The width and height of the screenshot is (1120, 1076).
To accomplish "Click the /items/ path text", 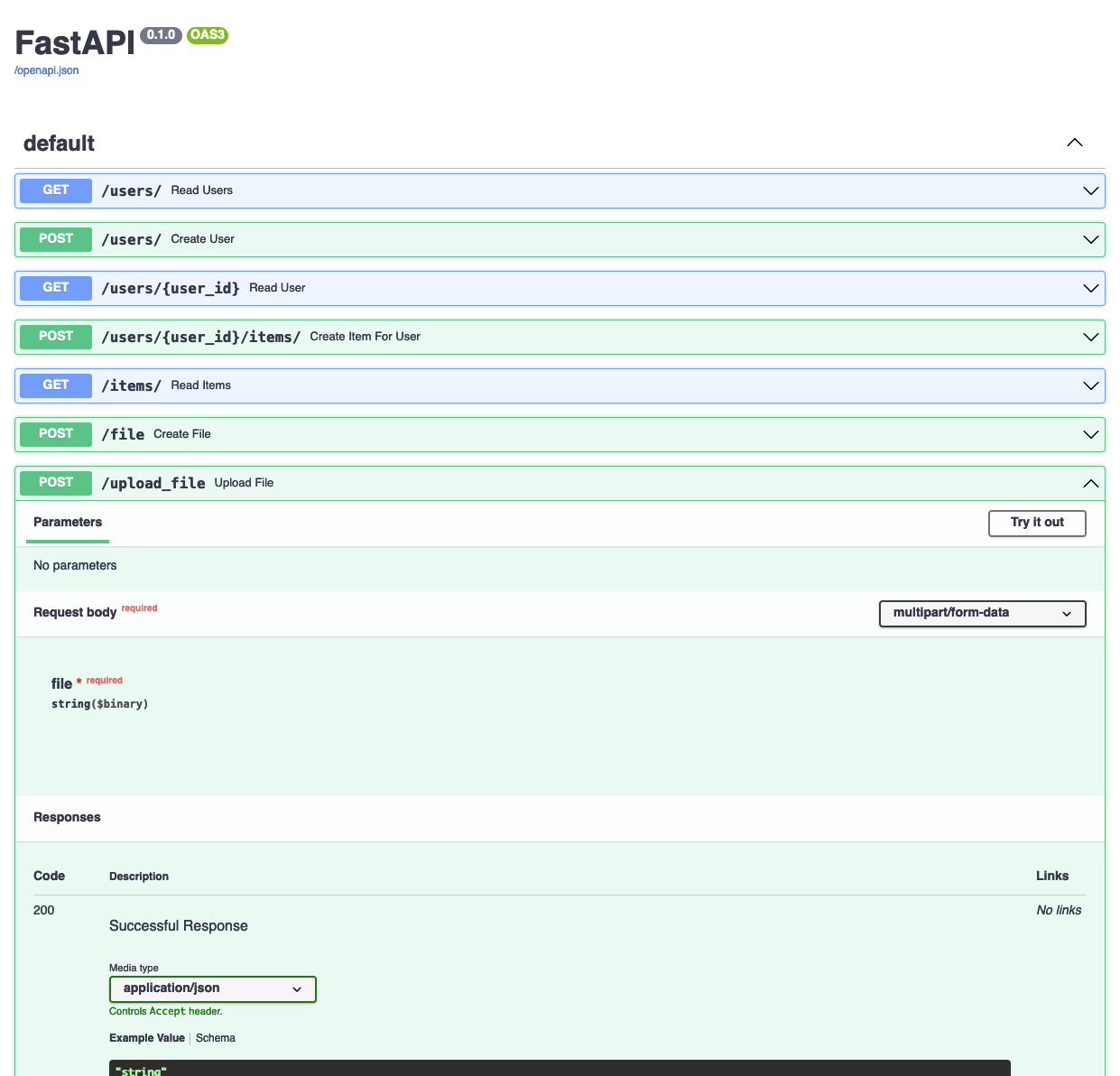I will click(132, 385).
